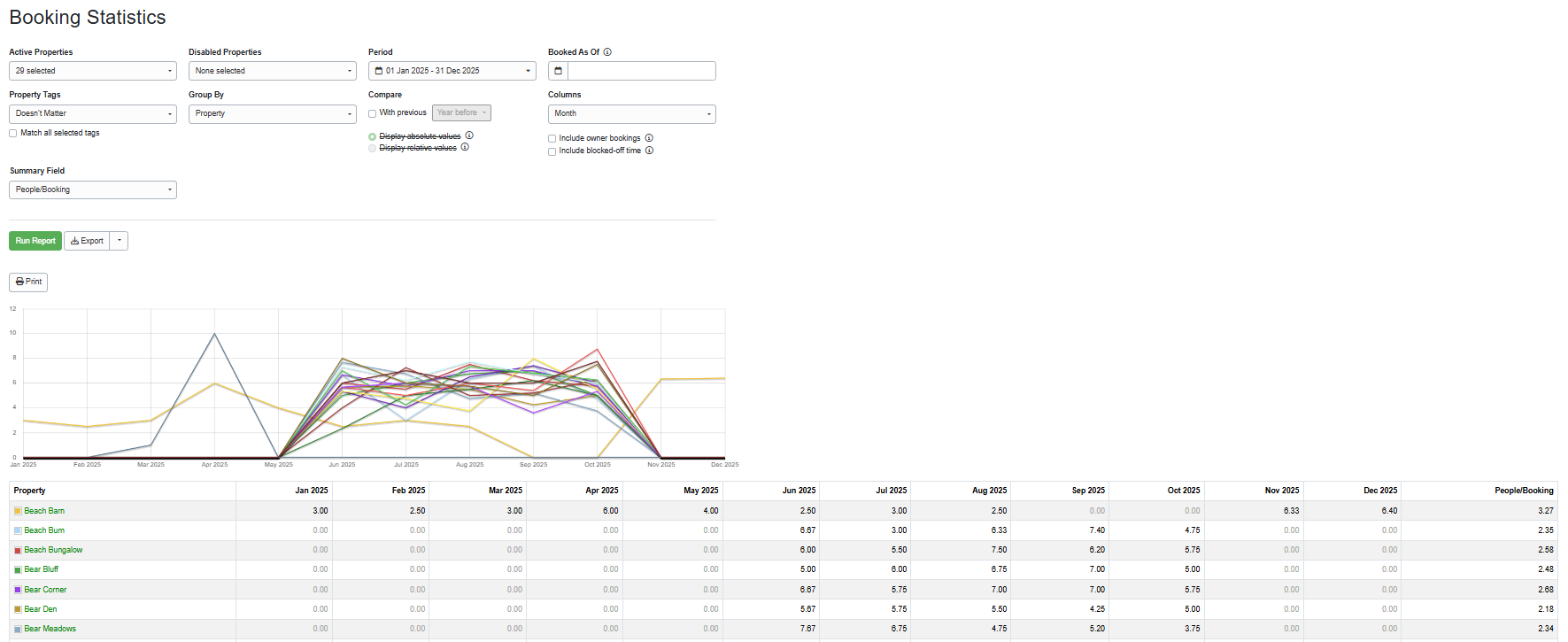Open the Period date range selector
The width and height of the screenshot is (1568, 642).
point(452,71)
